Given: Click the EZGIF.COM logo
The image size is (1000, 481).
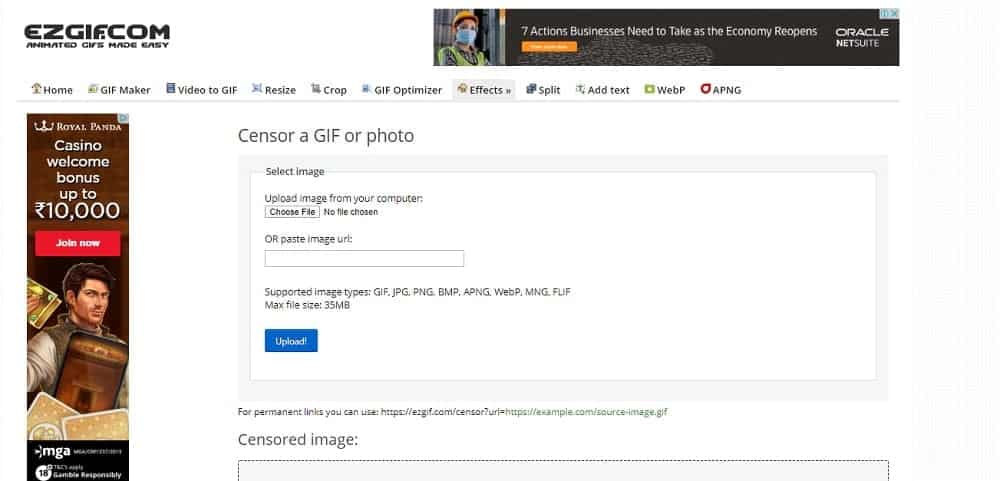Looking at the screenshot, I should click(97, 37).
